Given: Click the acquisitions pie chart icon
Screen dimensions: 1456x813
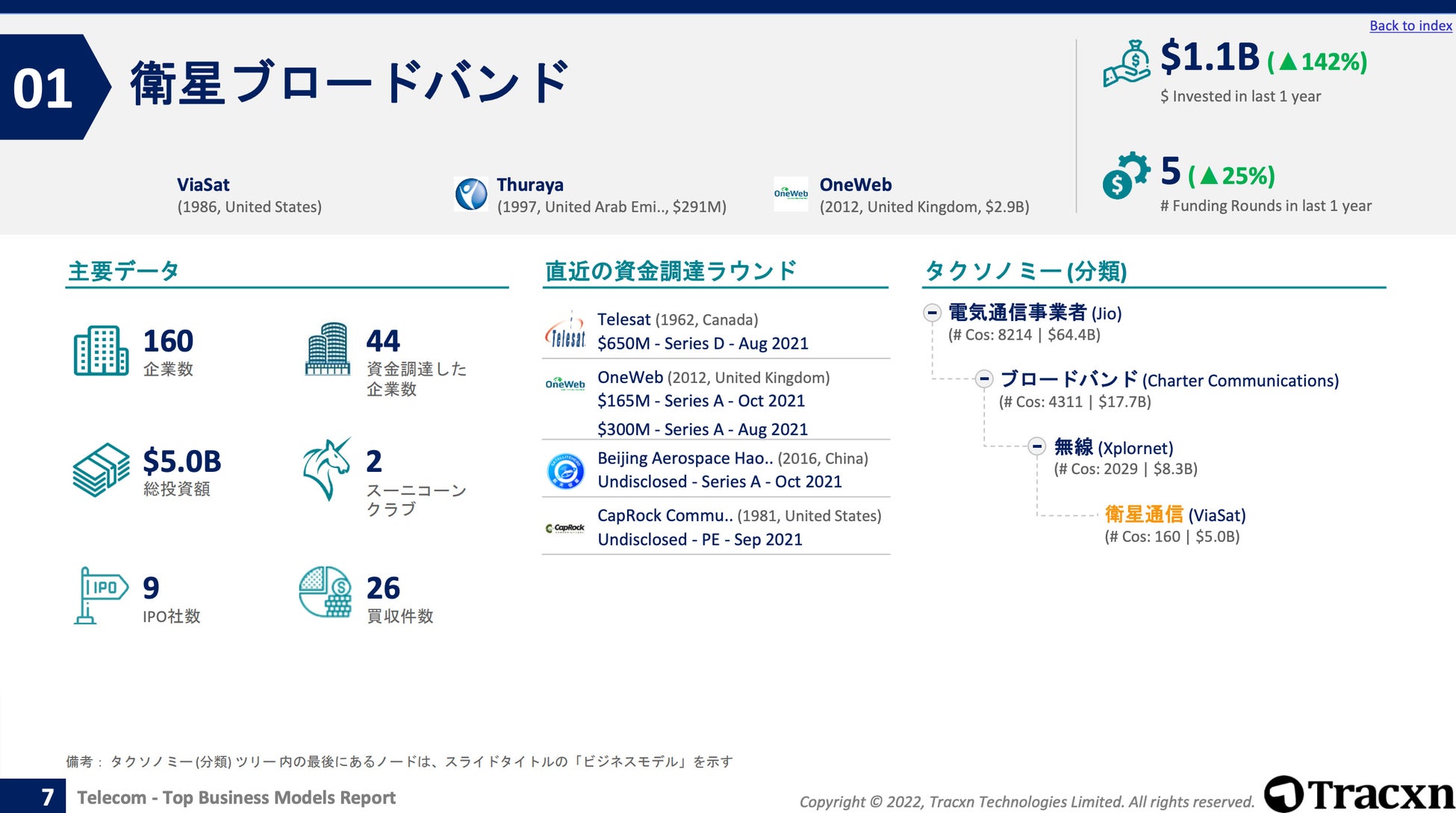Looking at the screenshot, I should click(x=325, y=592).
